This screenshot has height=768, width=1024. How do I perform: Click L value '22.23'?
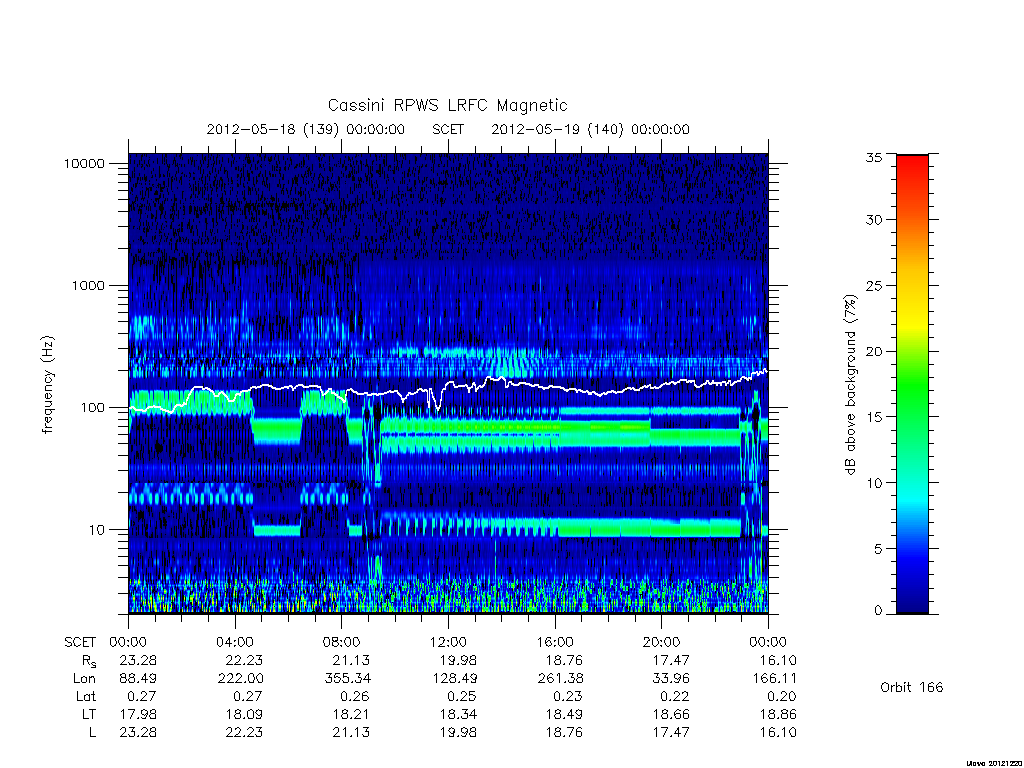(x=244, y=733)
